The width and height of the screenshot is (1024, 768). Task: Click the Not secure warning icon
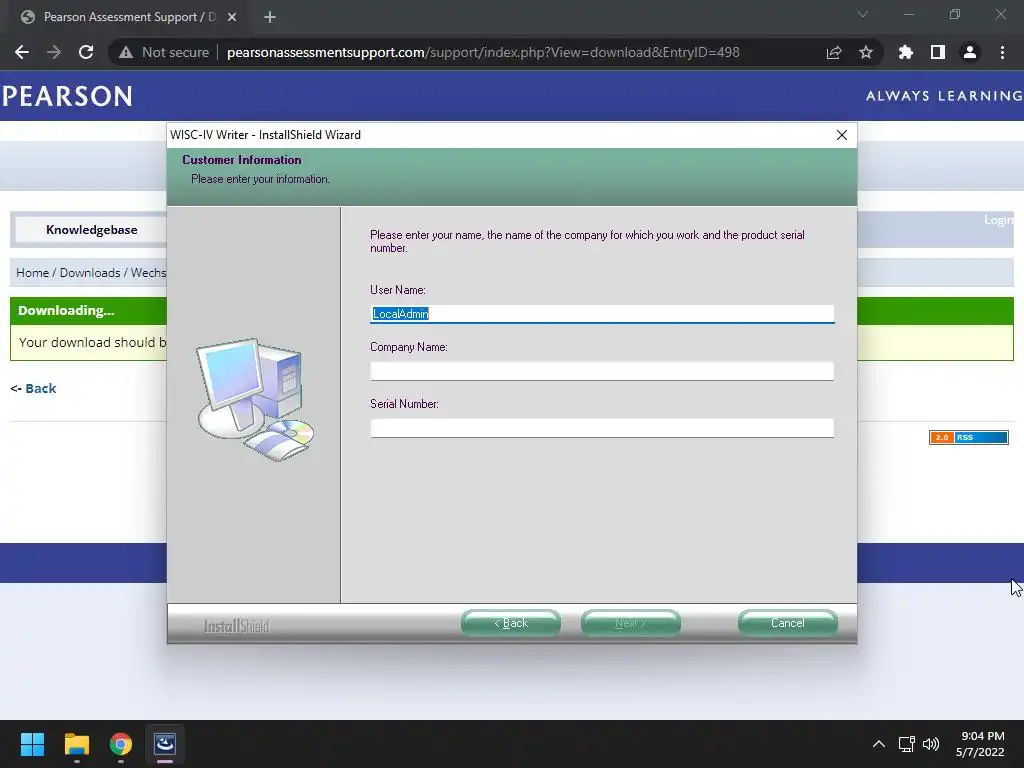126,52
